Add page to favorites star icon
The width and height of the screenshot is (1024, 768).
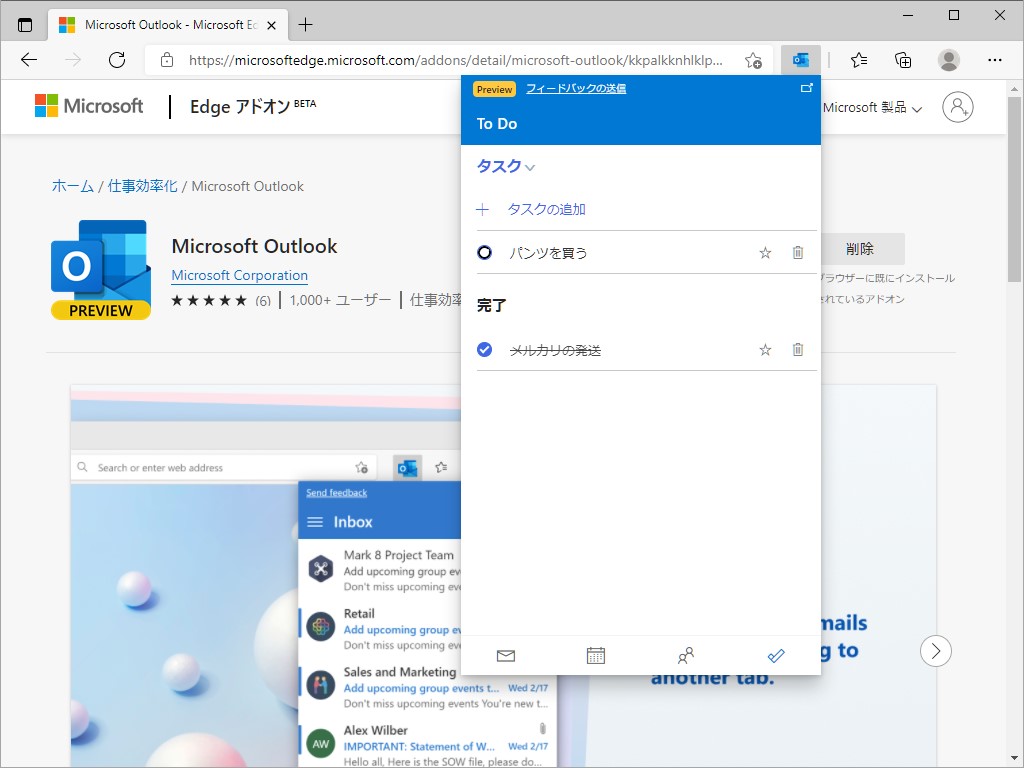click(753, 60)
